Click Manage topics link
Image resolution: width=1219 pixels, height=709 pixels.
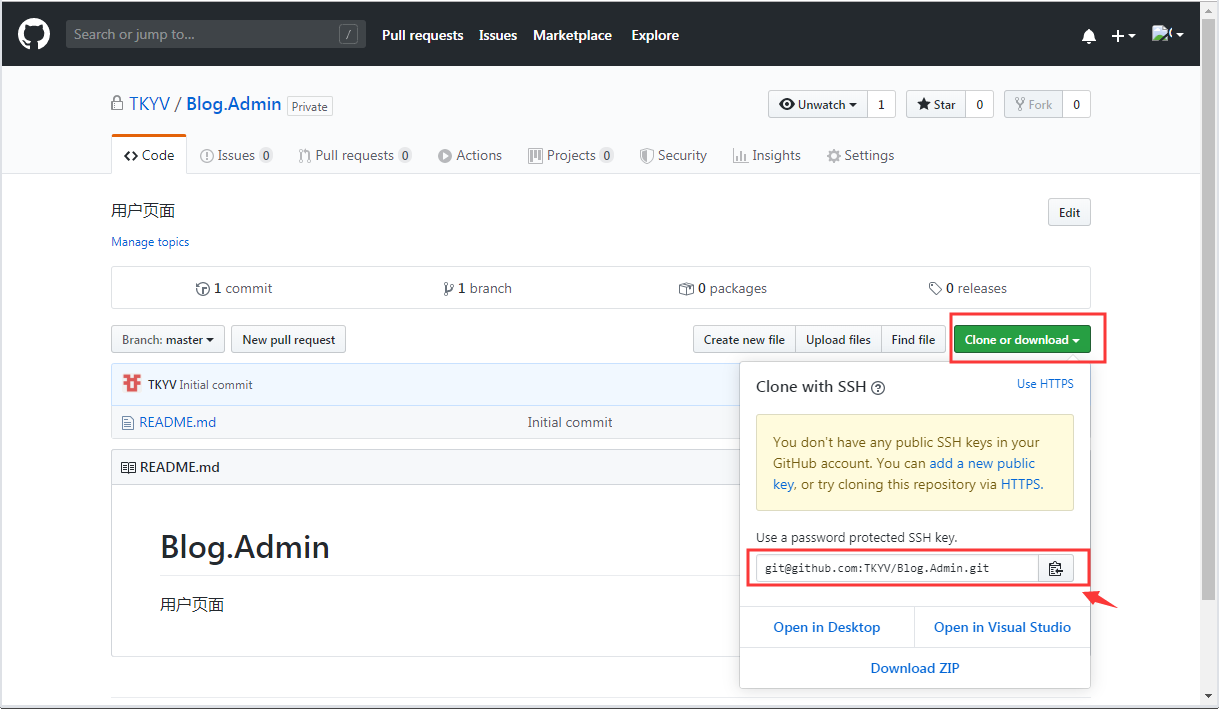pyautogui.click(x=150, y=242)
